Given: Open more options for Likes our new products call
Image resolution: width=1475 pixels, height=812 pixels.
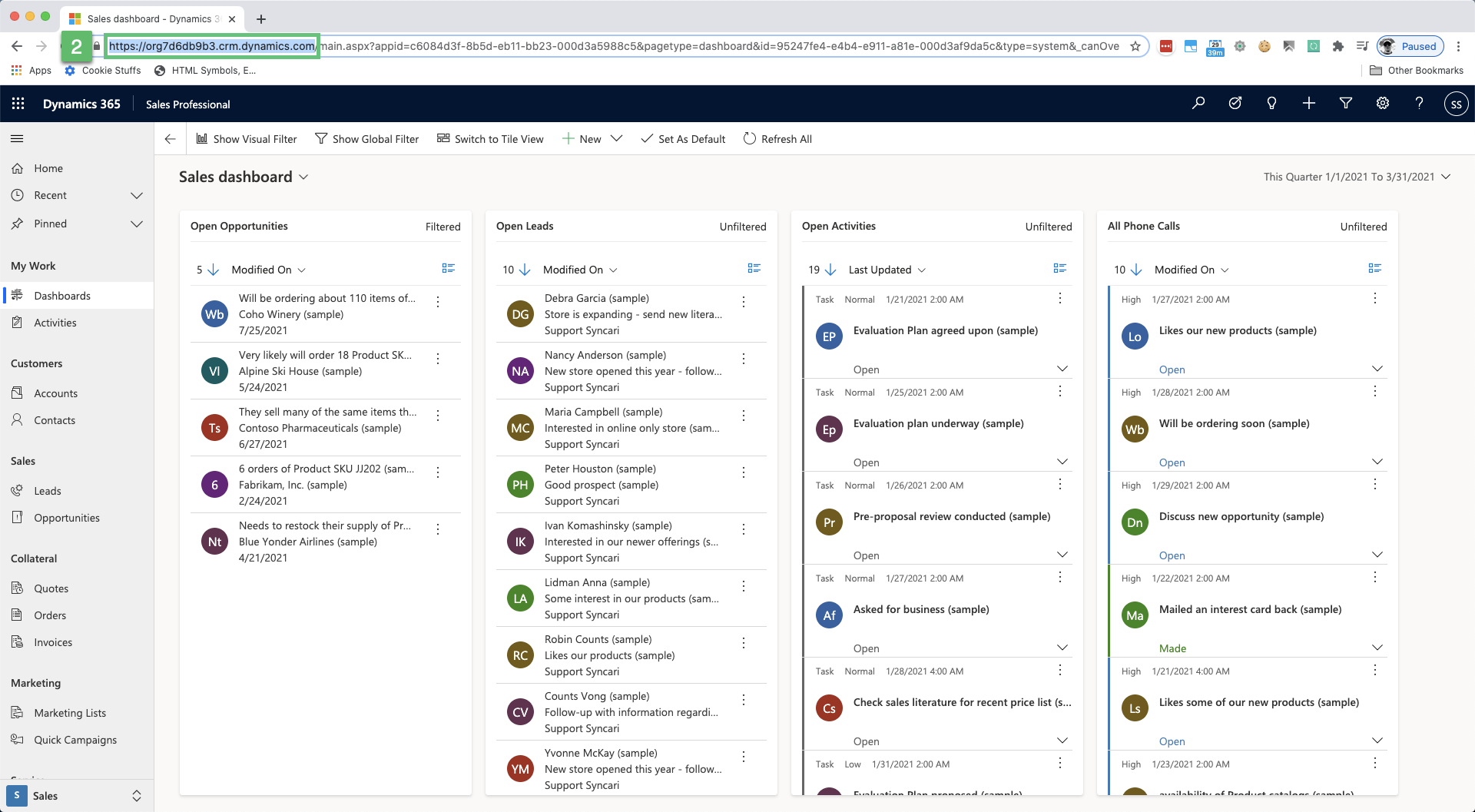Looking at the screenshot, I should point(1375,299).
